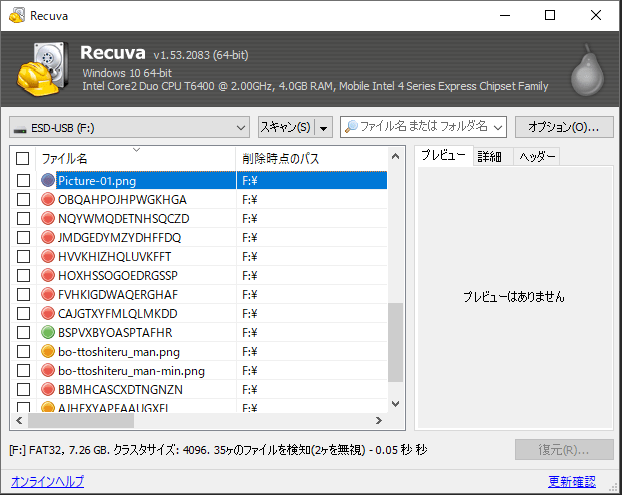Click the file list scroll left arrow
622x495 pixels.
point(19,420)
